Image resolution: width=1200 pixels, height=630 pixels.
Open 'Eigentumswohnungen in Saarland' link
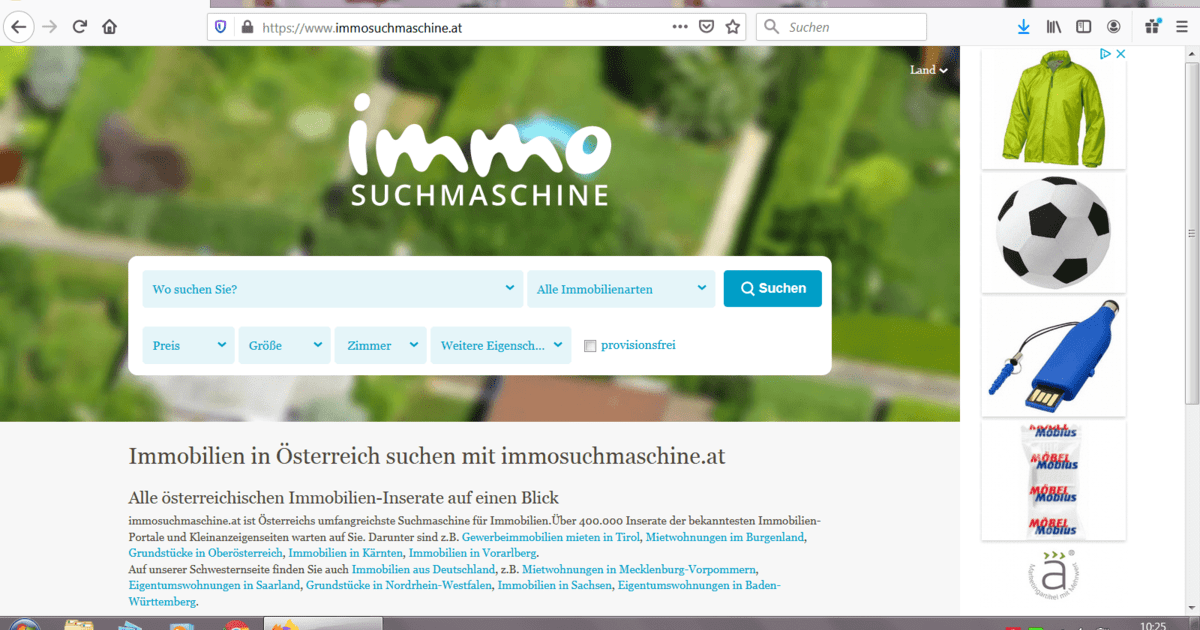point(214,586)
